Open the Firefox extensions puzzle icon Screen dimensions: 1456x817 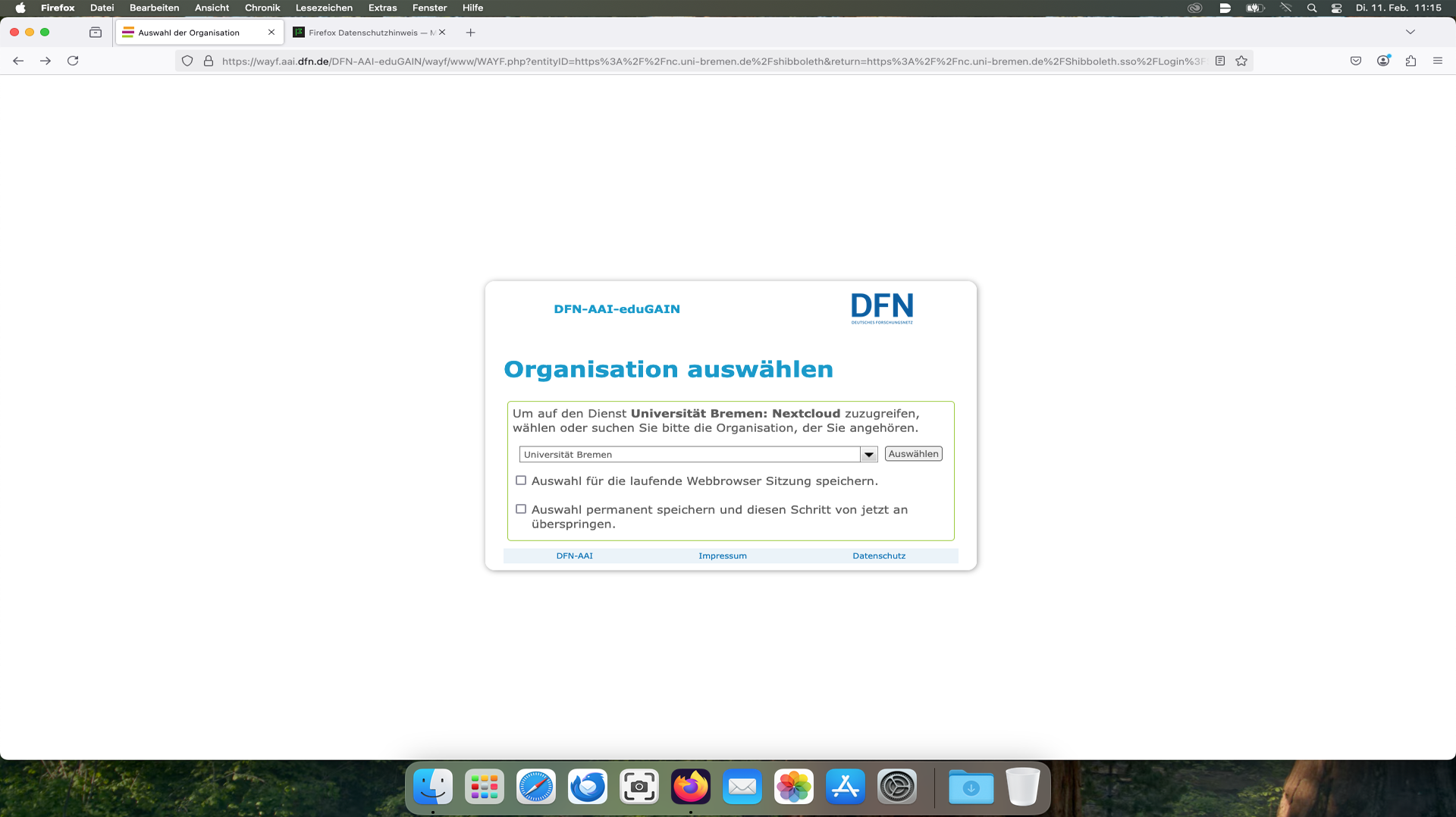click(1410, 61)
